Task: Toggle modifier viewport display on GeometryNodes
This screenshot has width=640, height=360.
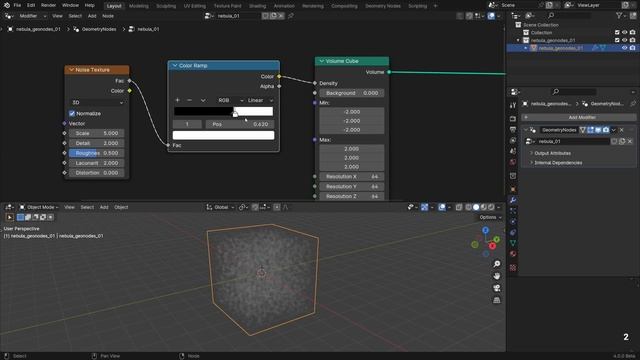Action: tap(598, 130)
